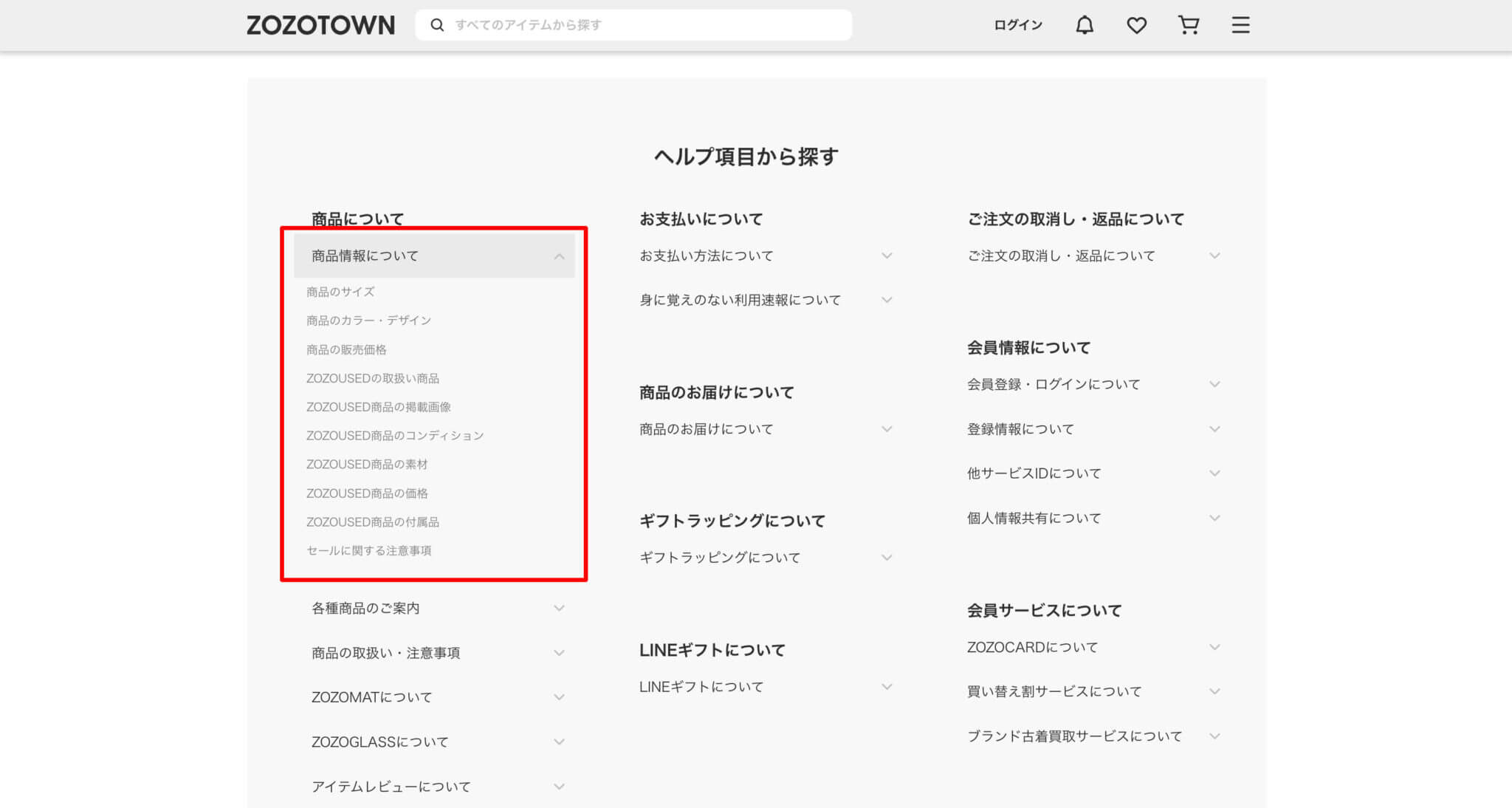The image size is (1512, 808).
Task: Expand 各種商品のご案内 section
Action: 434,608
